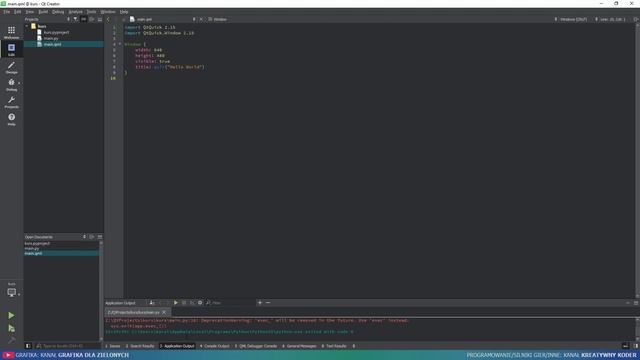
Task: Split the Projects panel
Action: click(x=92, y=19)
